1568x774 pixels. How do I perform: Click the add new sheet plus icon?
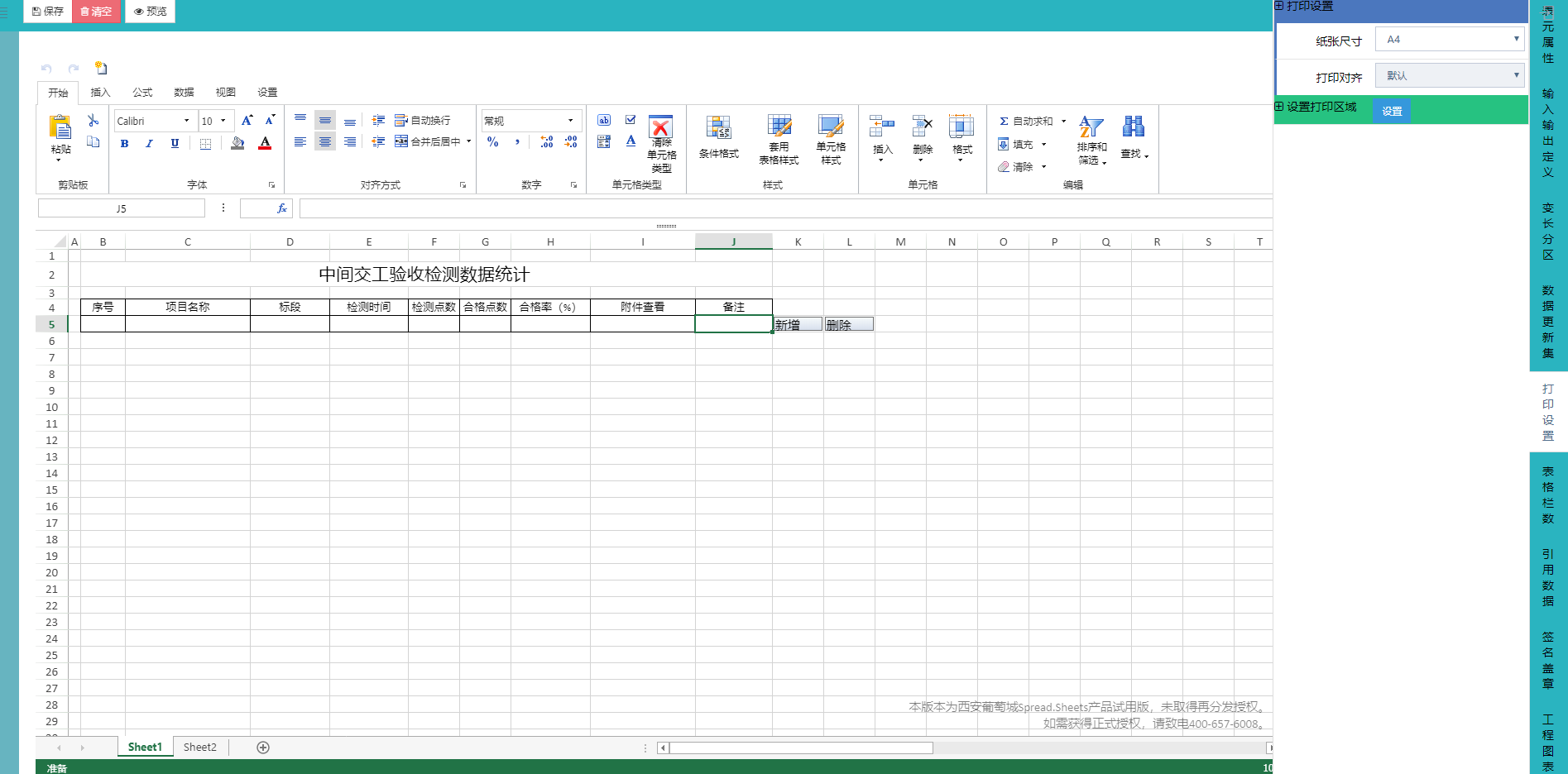(263, 748)
